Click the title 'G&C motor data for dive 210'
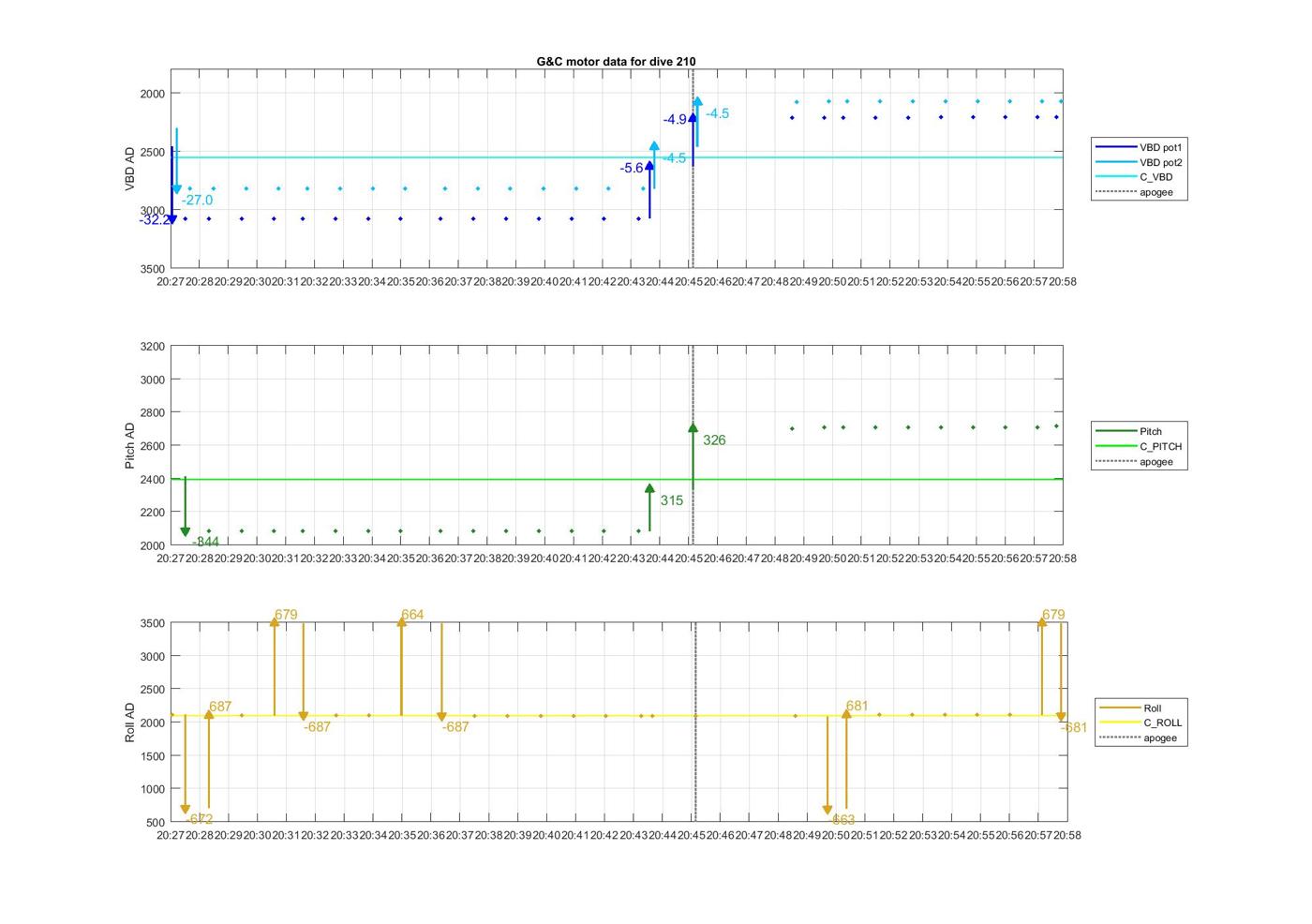 (616, 61)
